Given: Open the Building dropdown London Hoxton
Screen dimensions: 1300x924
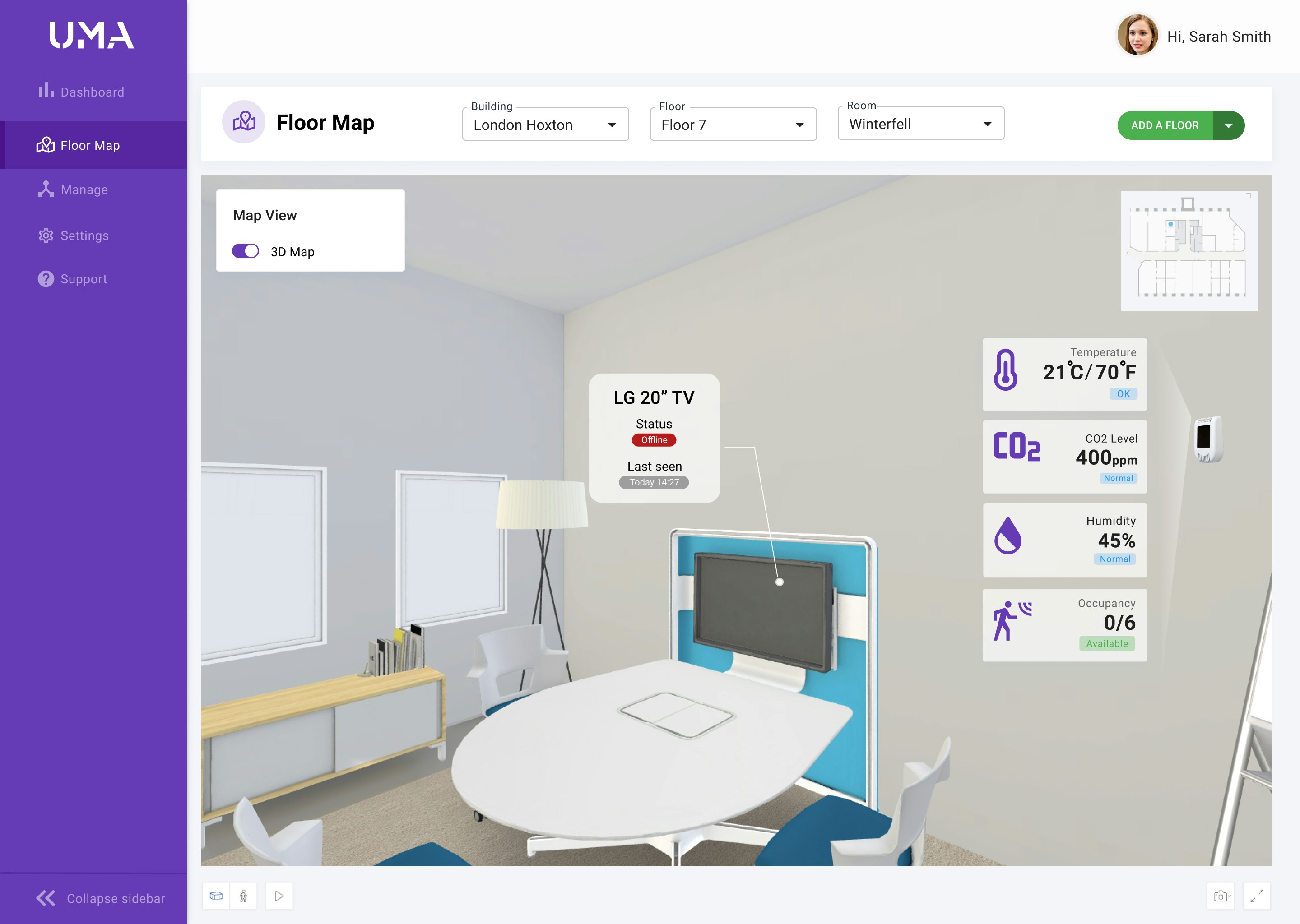Looking at the screenshot, I should click(545, 125).
